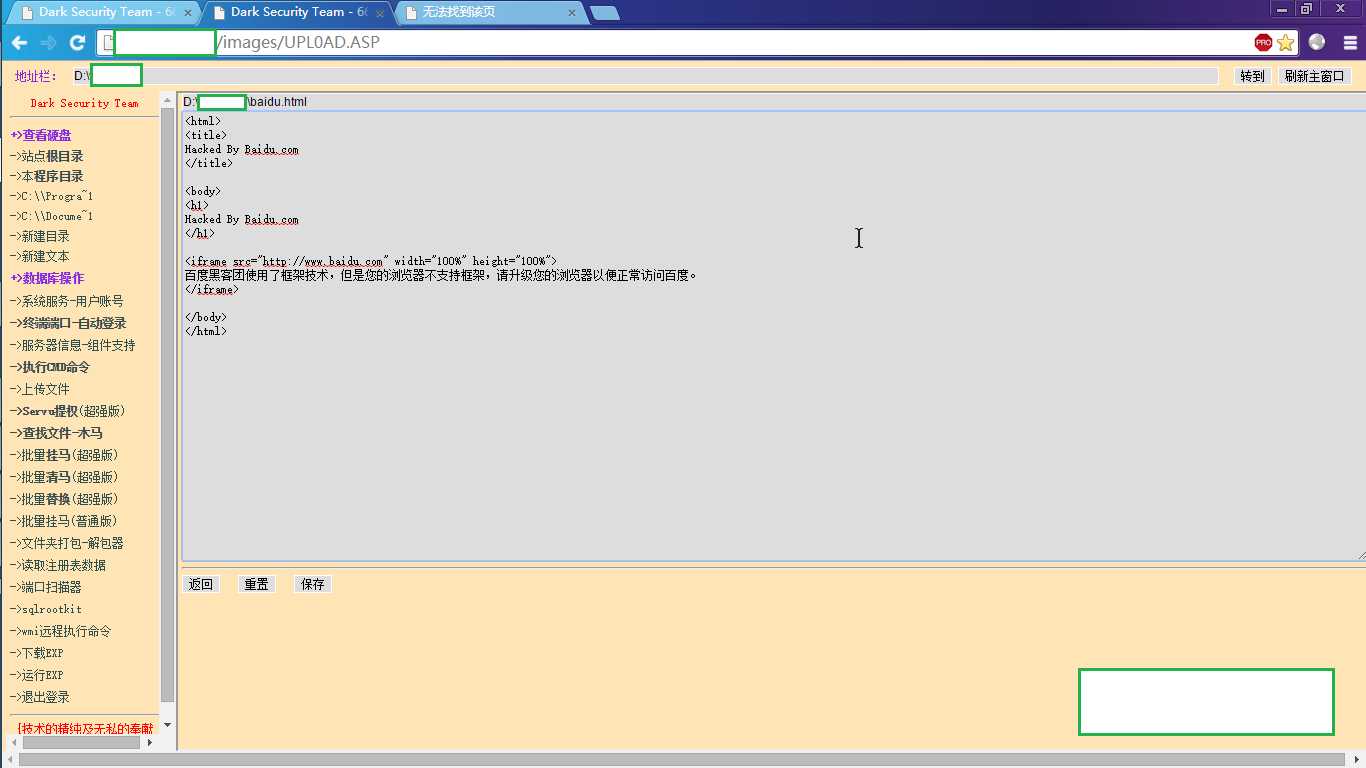
Task: Switch to the 无法找到该页 tab
Action: (488, 13)
